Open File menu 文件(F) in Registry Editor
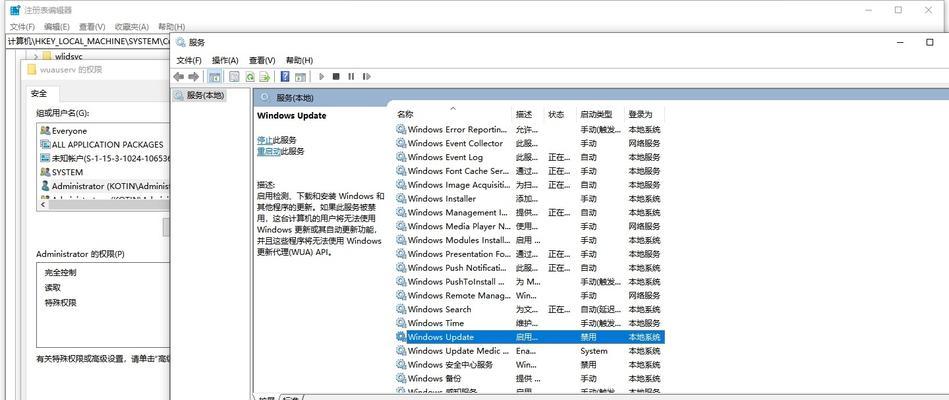This screenshot has height=400, width=949. pyautogui.click(x=22, y=27)
